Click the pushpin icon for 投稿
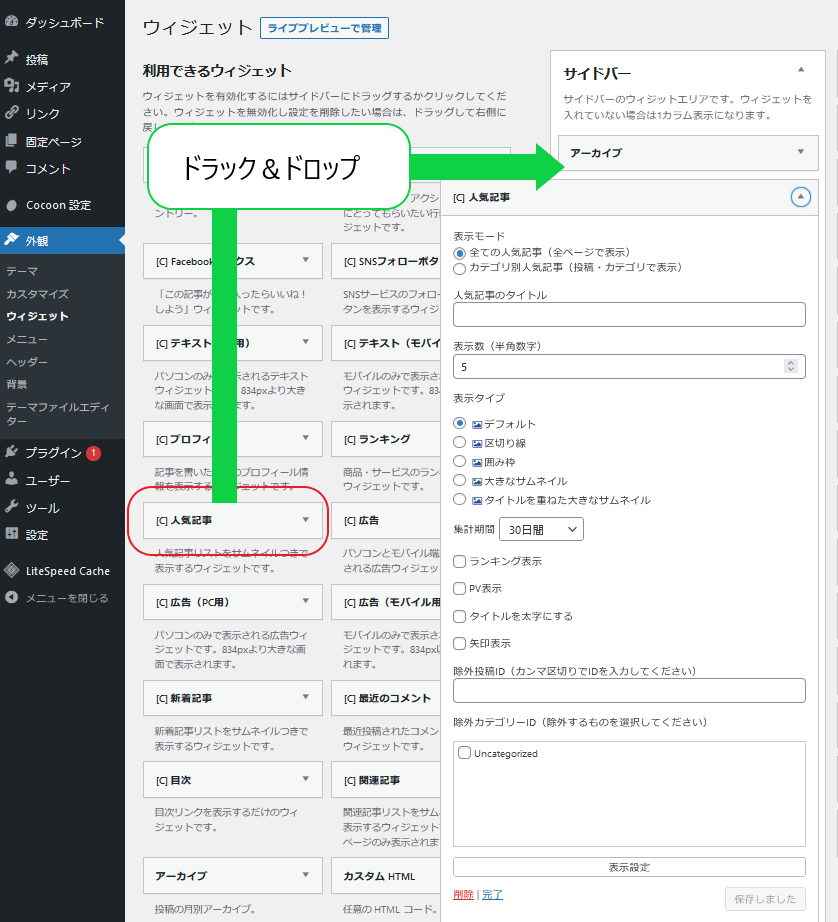This screenshot has height=922, width=838. click(x=12, y=59)
